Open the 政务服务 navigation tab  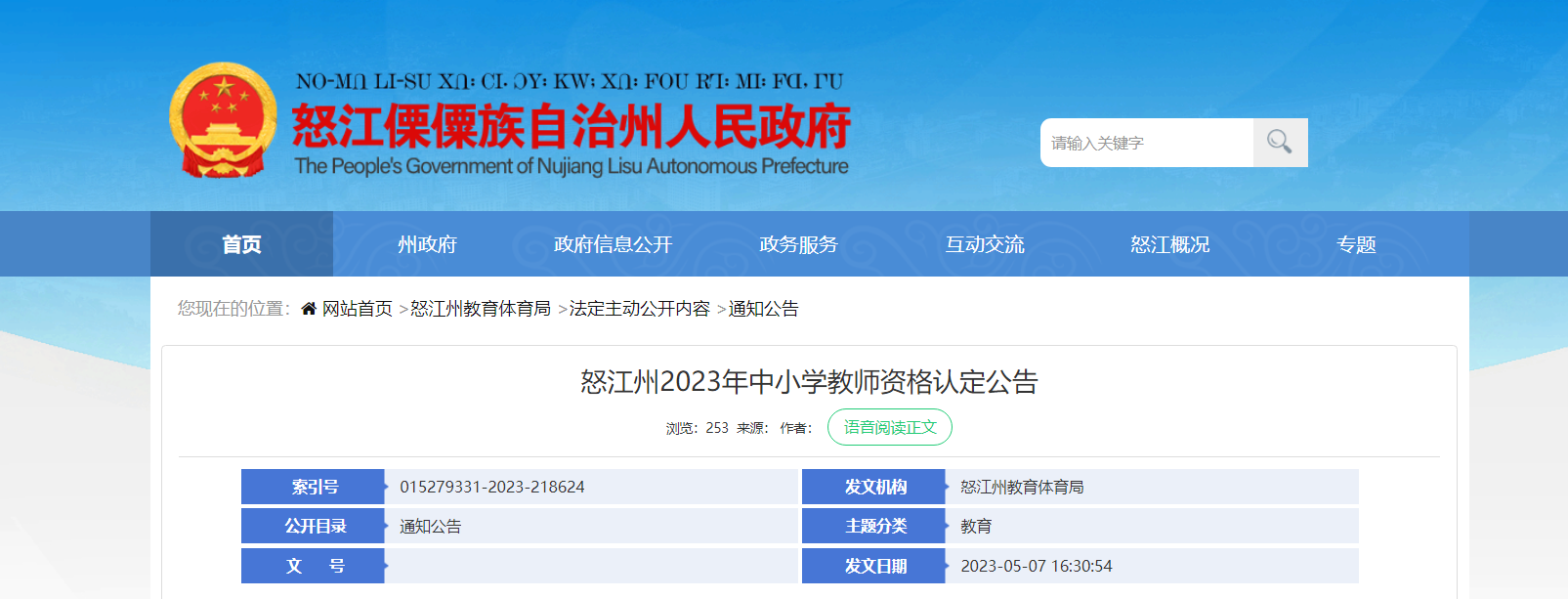798,244
